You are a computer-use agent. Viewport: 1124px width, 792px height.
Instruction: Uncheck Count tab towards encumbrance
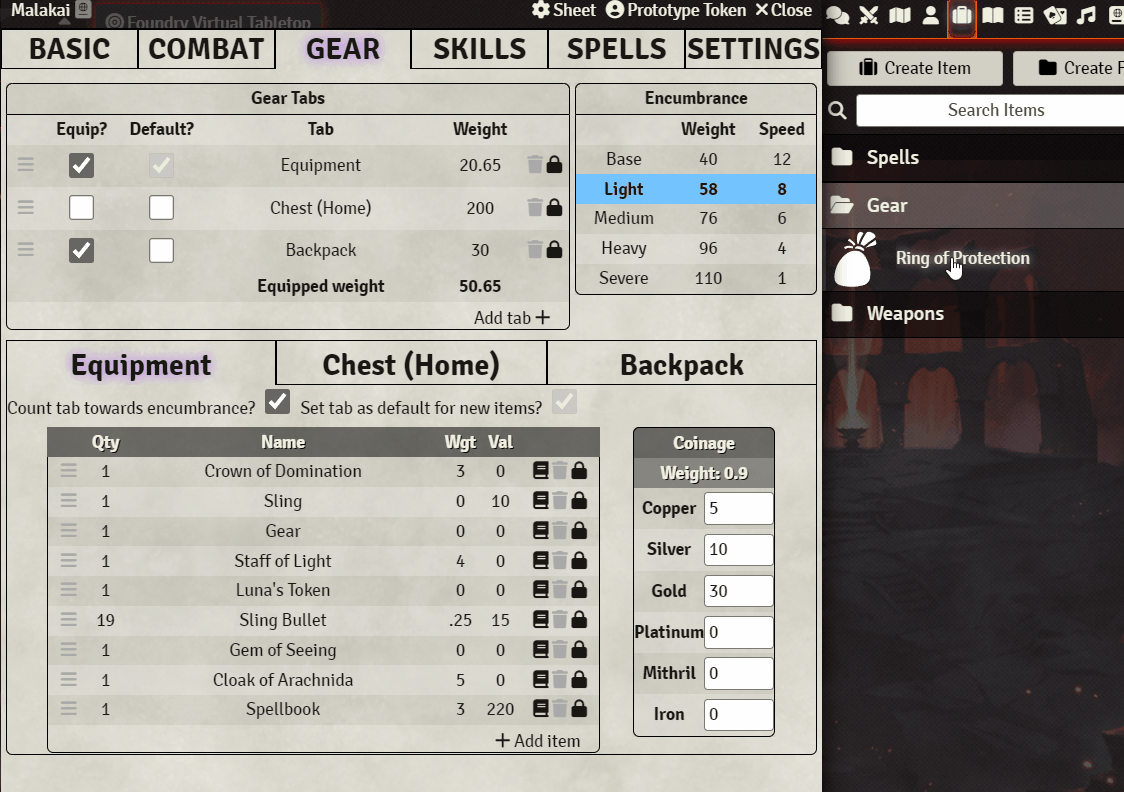pyautogui.click(x=277, y=402)
